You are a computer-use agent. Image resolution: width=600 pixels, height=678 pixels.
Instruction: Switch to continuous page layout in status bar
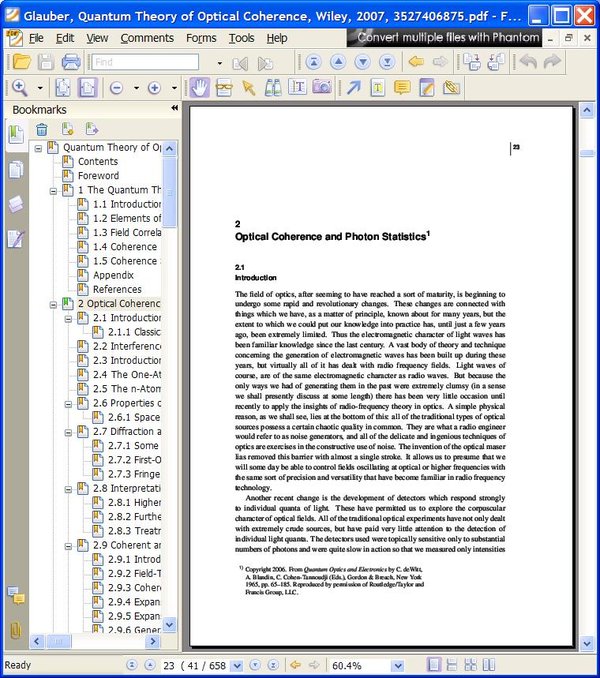(x=452, y=665)
